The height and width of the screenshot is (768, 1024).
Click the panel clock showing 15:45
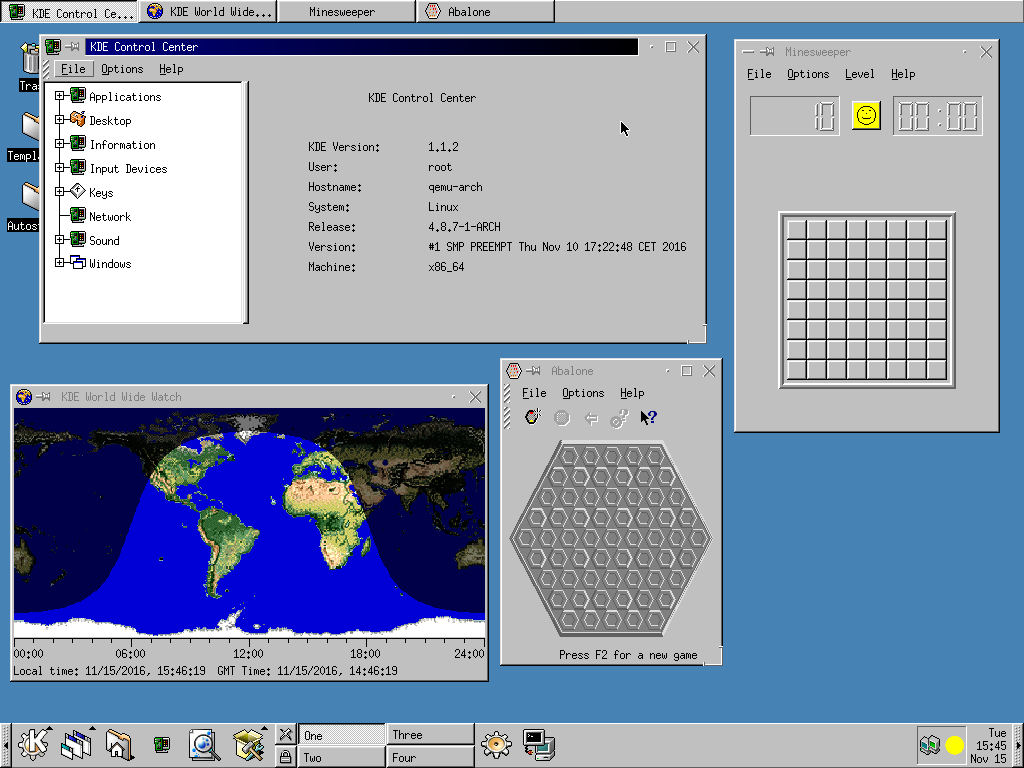(991, 745)
